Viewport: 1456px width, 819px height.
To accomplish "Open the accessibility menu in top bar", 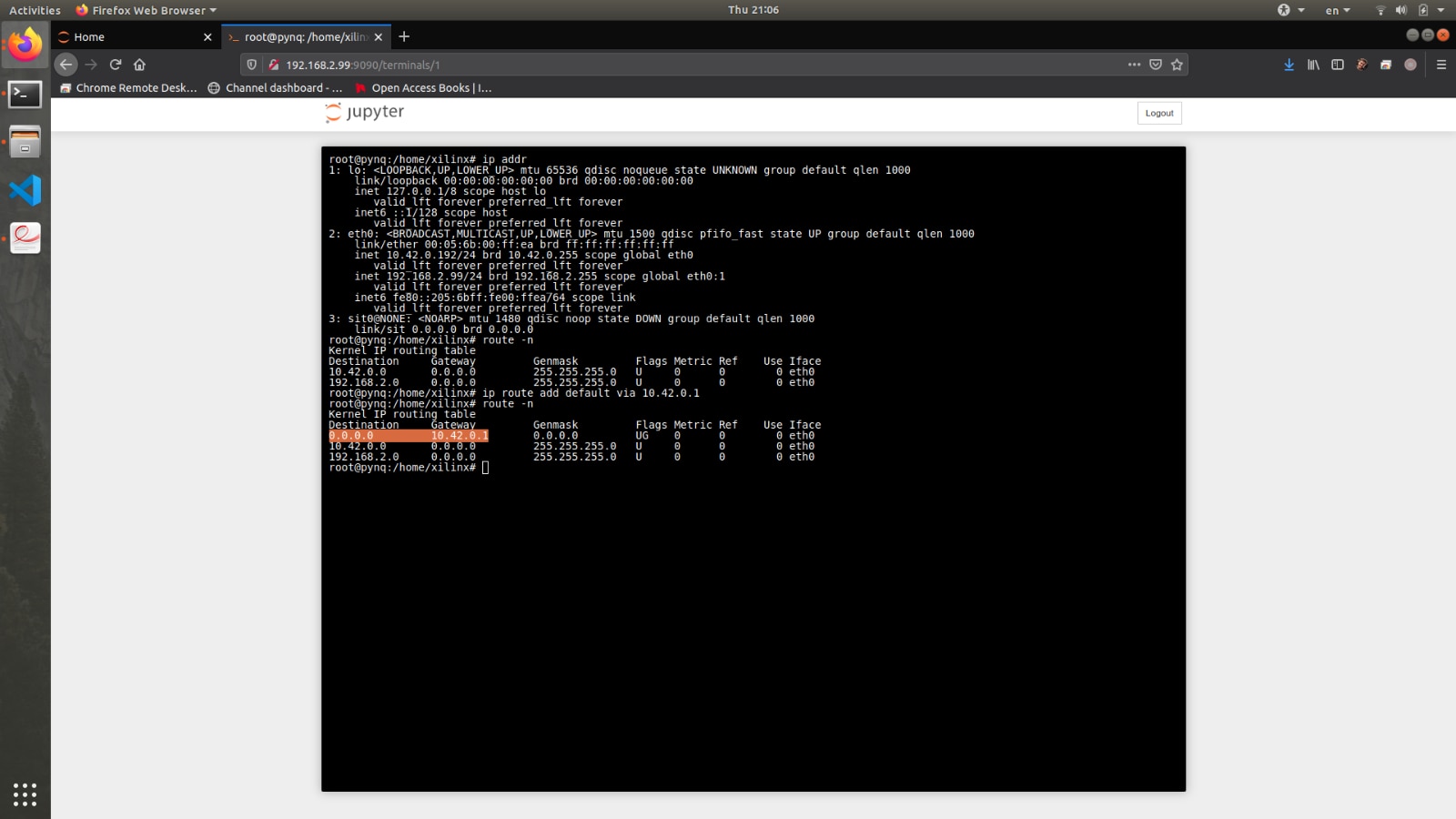I will [1290, 10].
